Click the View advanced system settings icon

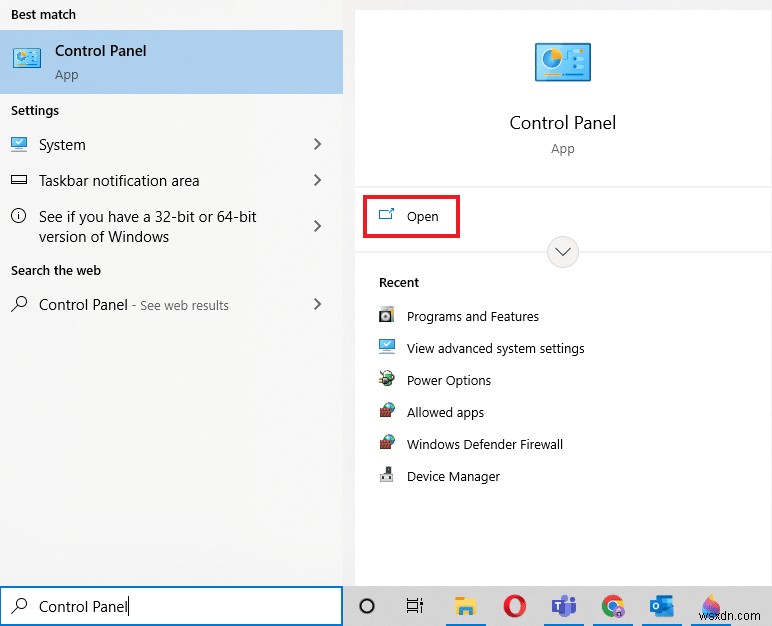pos(386,346)
